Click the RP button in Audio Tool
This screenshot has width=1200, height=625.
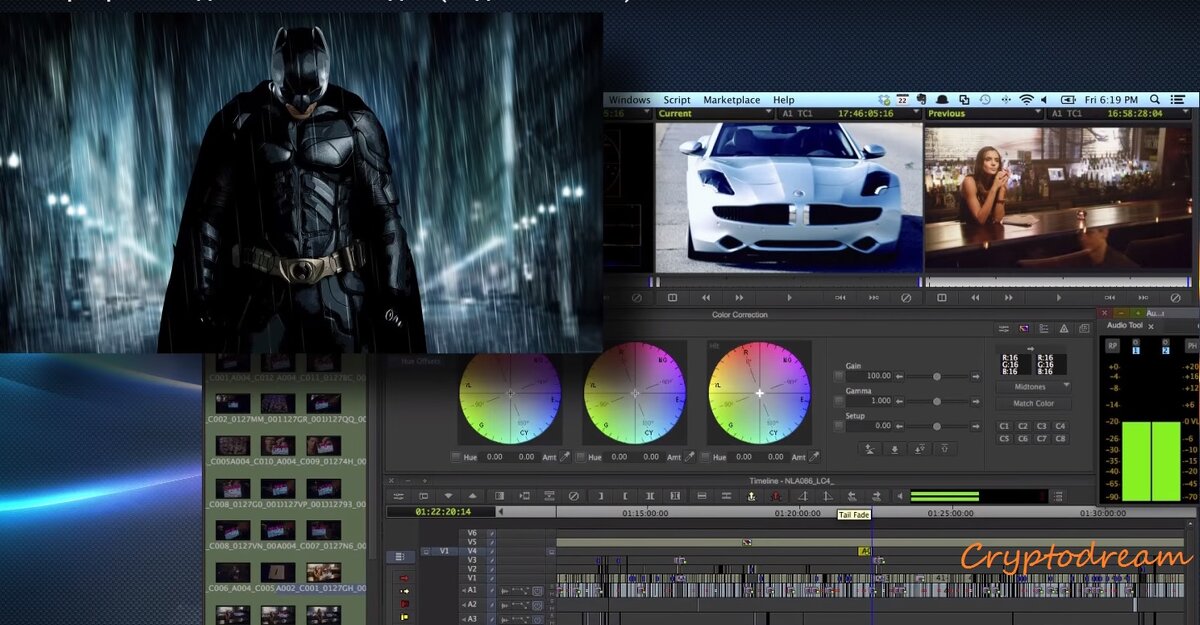coord(1113,345)
